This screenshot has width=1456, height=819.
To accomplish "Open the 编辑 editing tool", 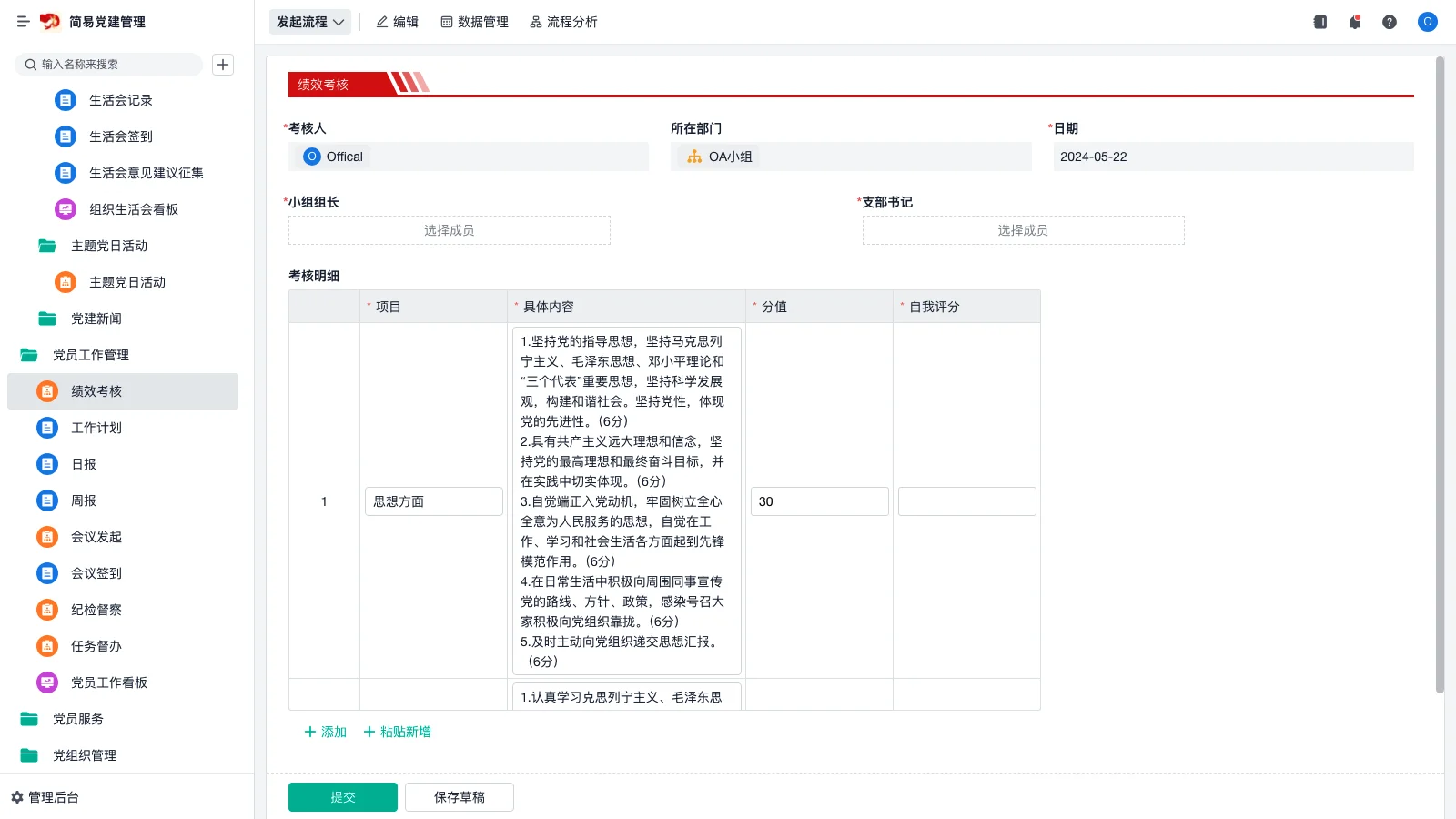I will (x=397, y=22).
